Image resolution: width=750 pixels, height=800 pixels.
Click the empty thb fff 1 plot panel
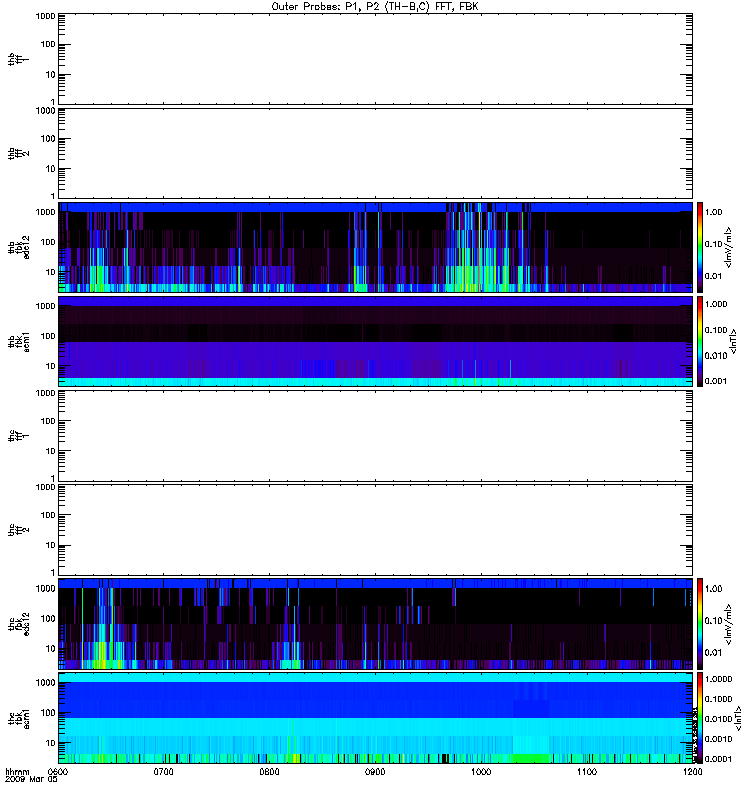tap(376, 59)
